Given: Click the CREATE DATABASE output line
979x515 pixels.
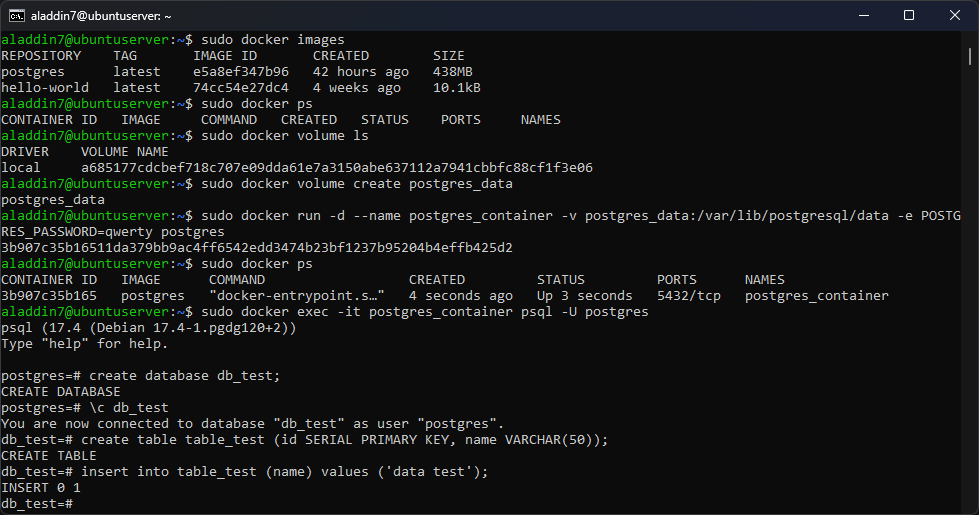Looking at the screenshot, I should click(61, 391).
